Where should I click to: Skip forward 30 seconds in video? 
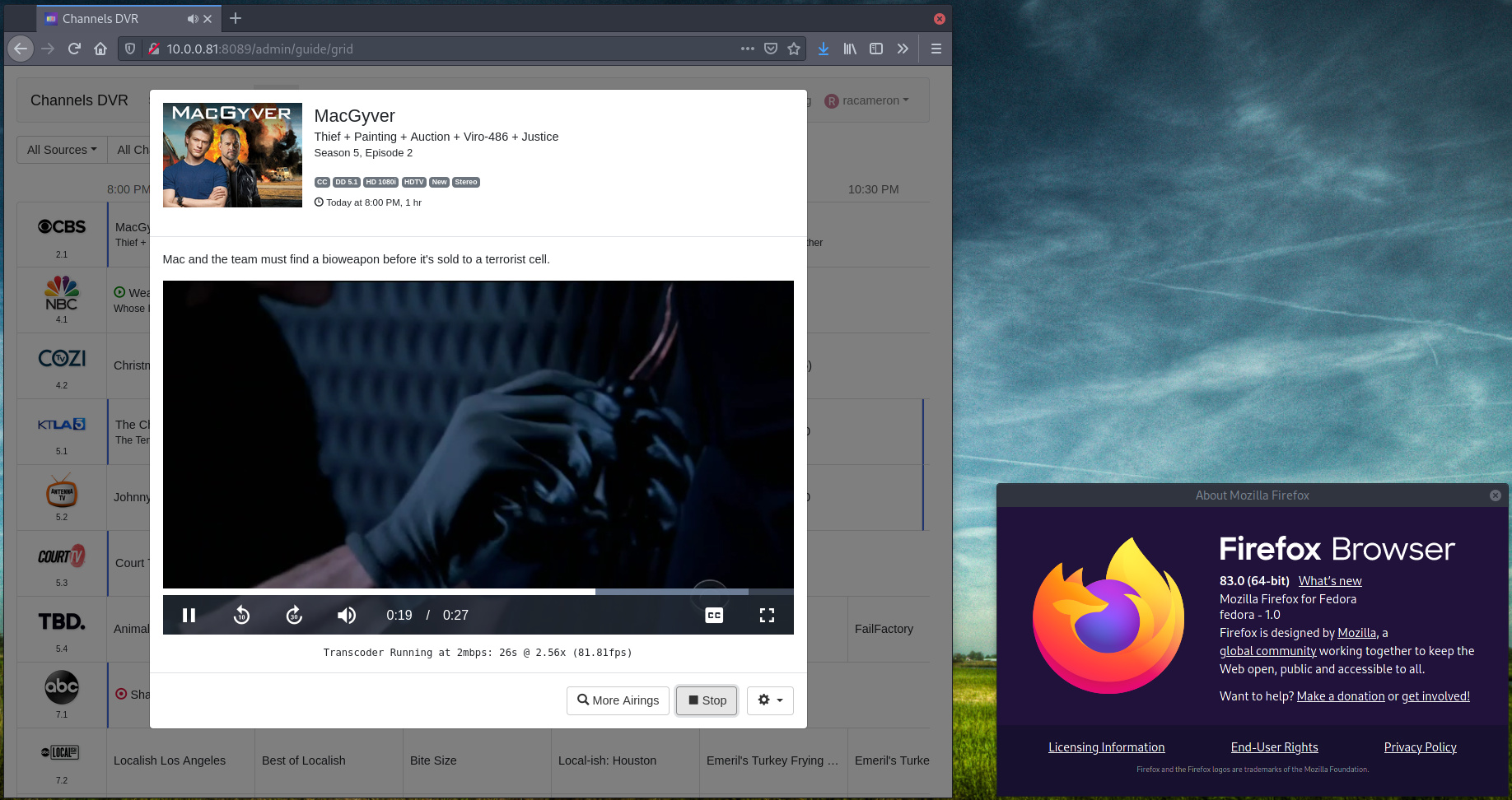(294, 615)
